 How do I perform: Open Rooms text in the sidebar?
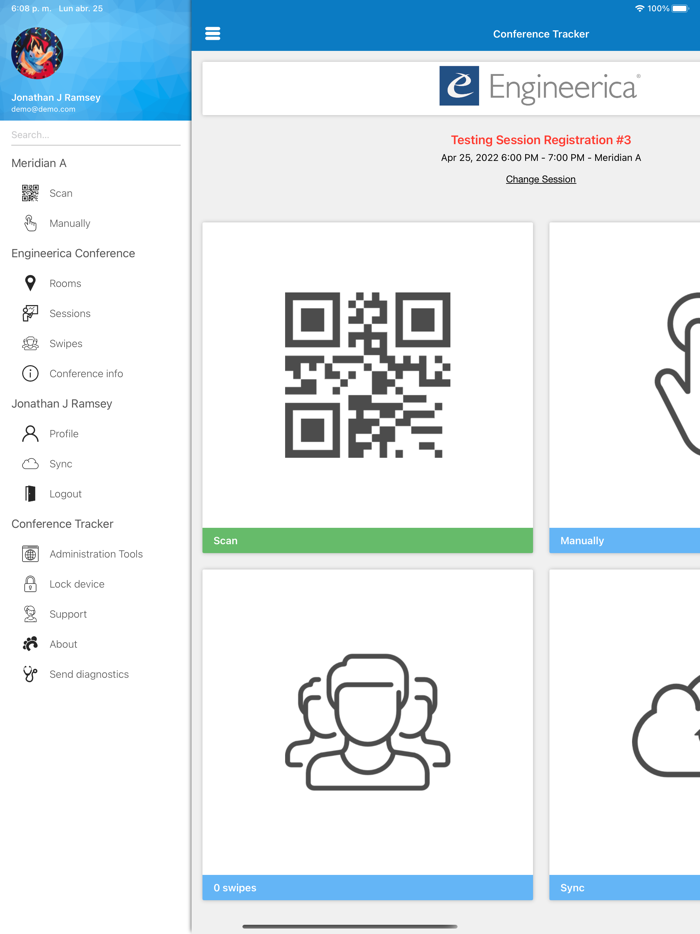65,284
